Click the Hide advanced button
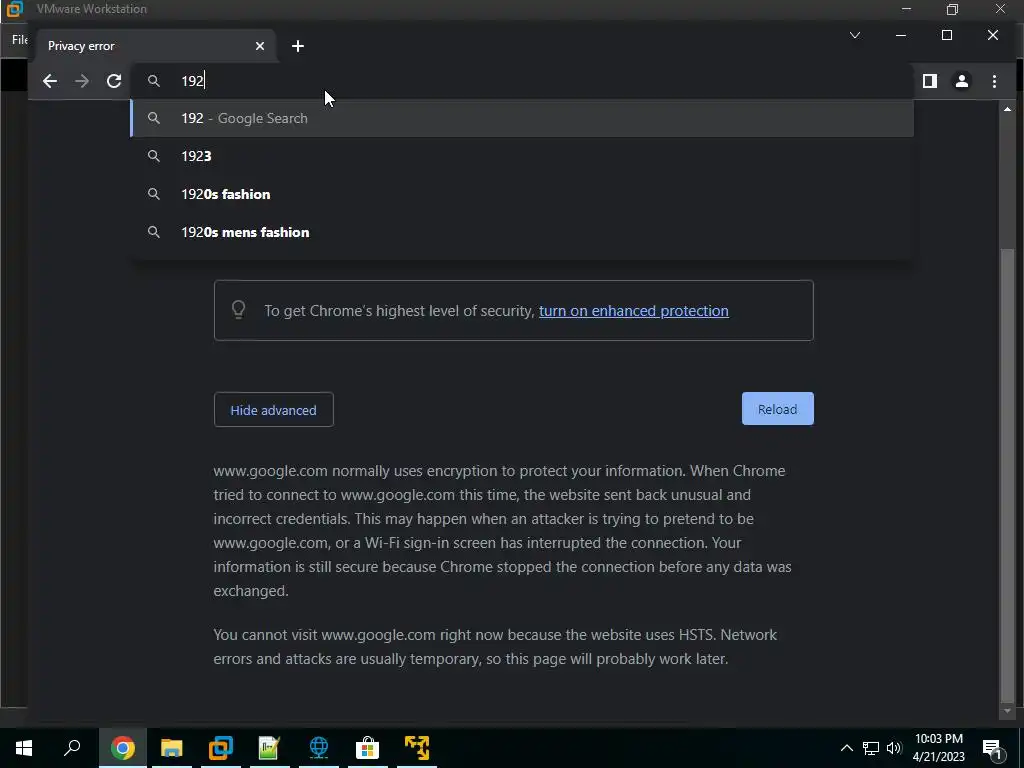Screen dimensions: 1024x768 pos(274,409)
